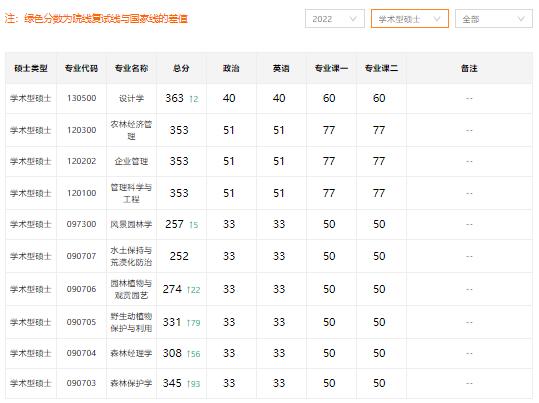539x403 pixels.
Task: Select the 森林保护学 major name cell
Action: [x=131, y=383]
